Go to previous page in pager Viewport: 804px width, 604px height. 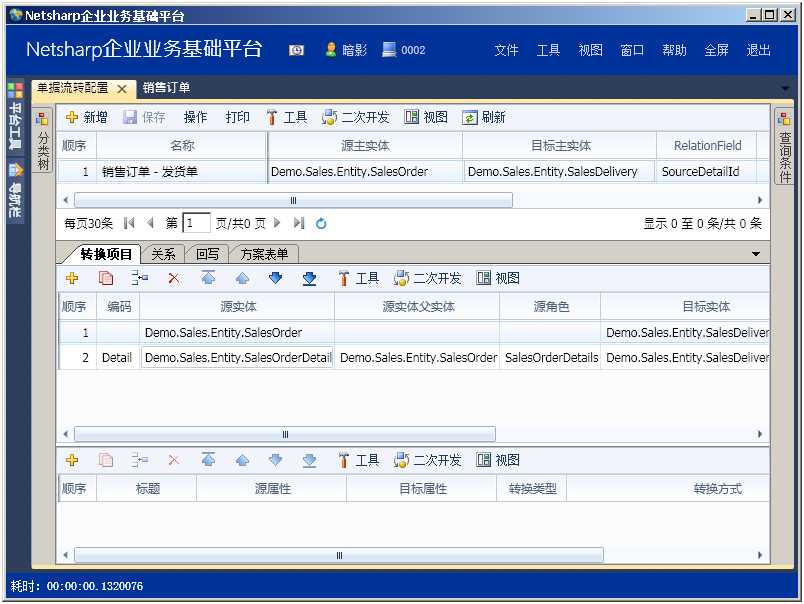point(150,223)
